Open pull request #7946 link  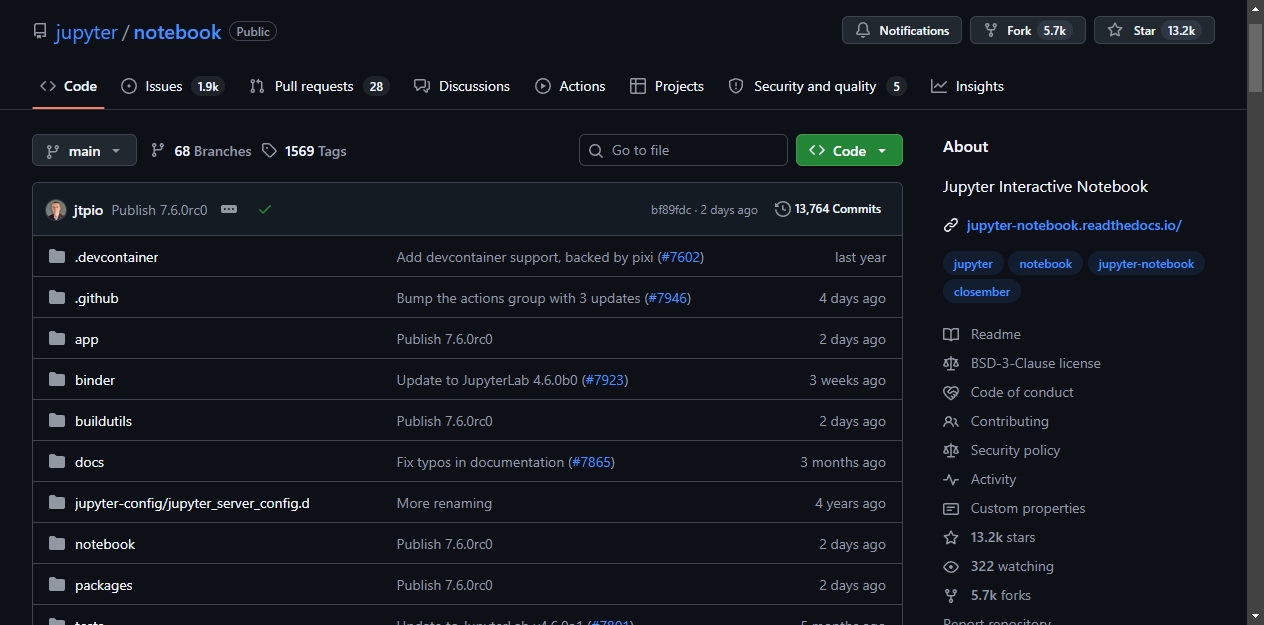click(667, 298)
